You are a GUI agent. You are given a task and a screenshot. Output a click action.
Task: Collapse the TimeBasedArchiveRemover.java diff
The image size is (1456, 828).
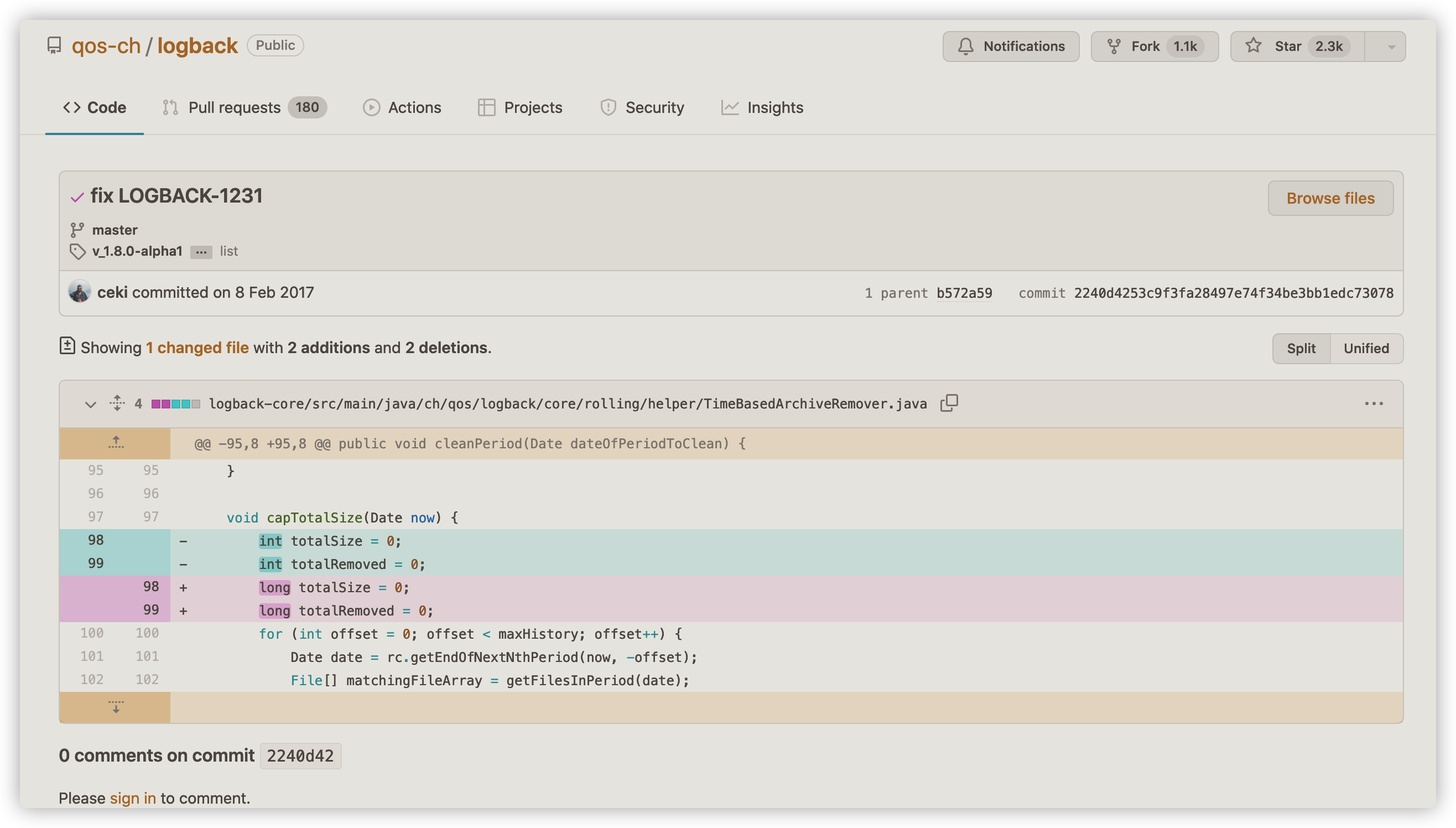[90, 404]
